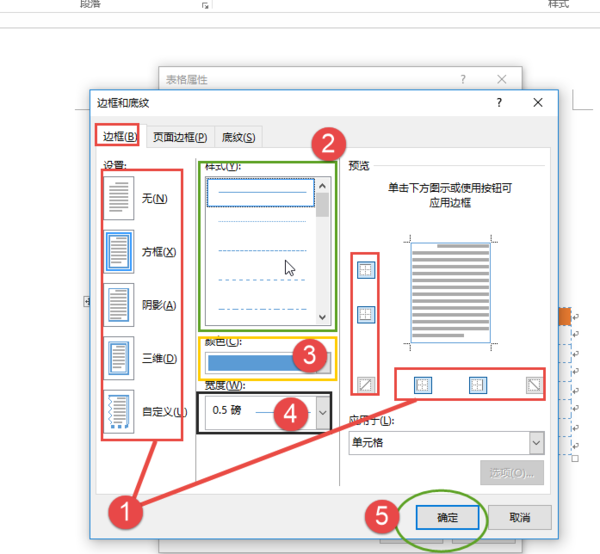Select the 无(N) no-border setting icon

point(119,198)
